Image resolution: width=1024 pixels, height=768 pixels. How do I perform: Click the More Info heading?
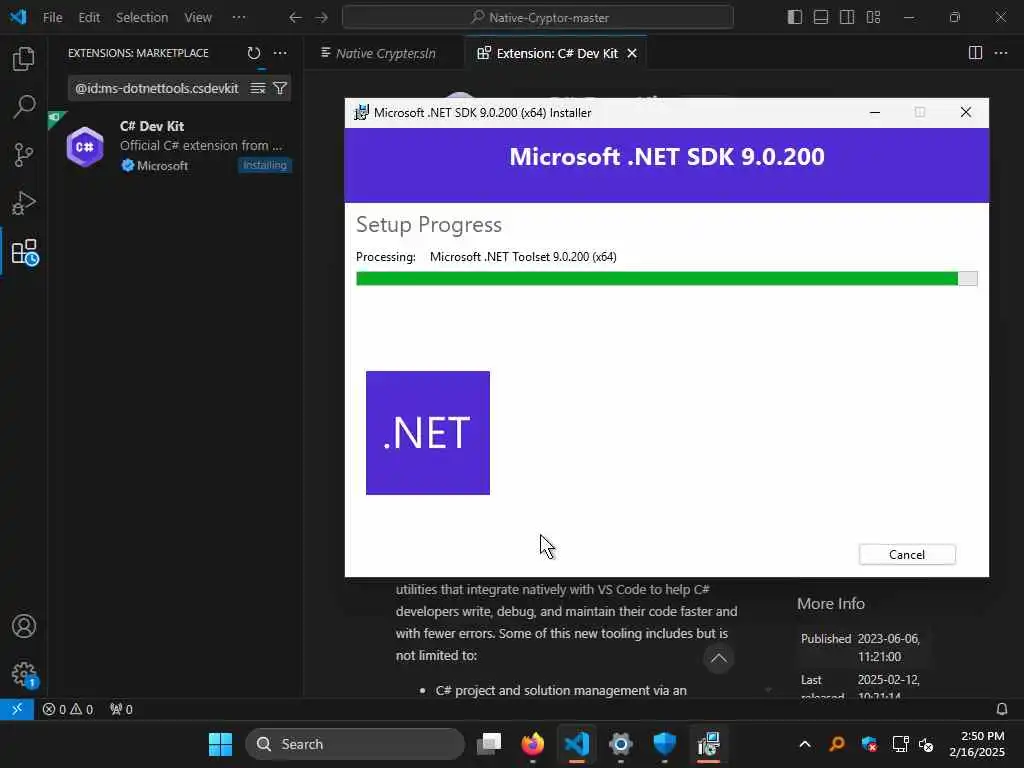click(831, 603)
